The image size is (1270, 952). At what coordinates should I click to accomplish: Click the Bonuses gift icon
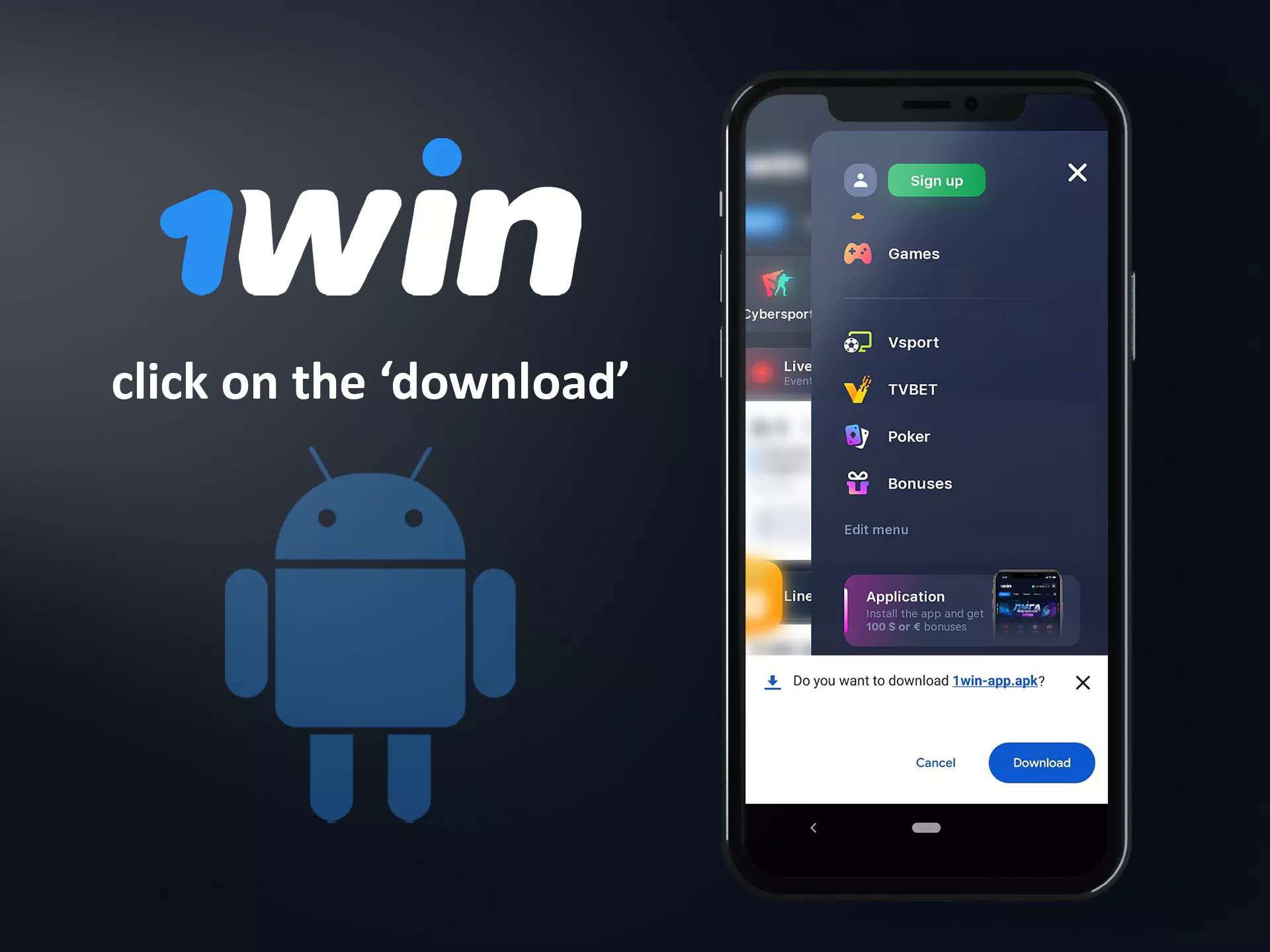[x=857, y=483]
